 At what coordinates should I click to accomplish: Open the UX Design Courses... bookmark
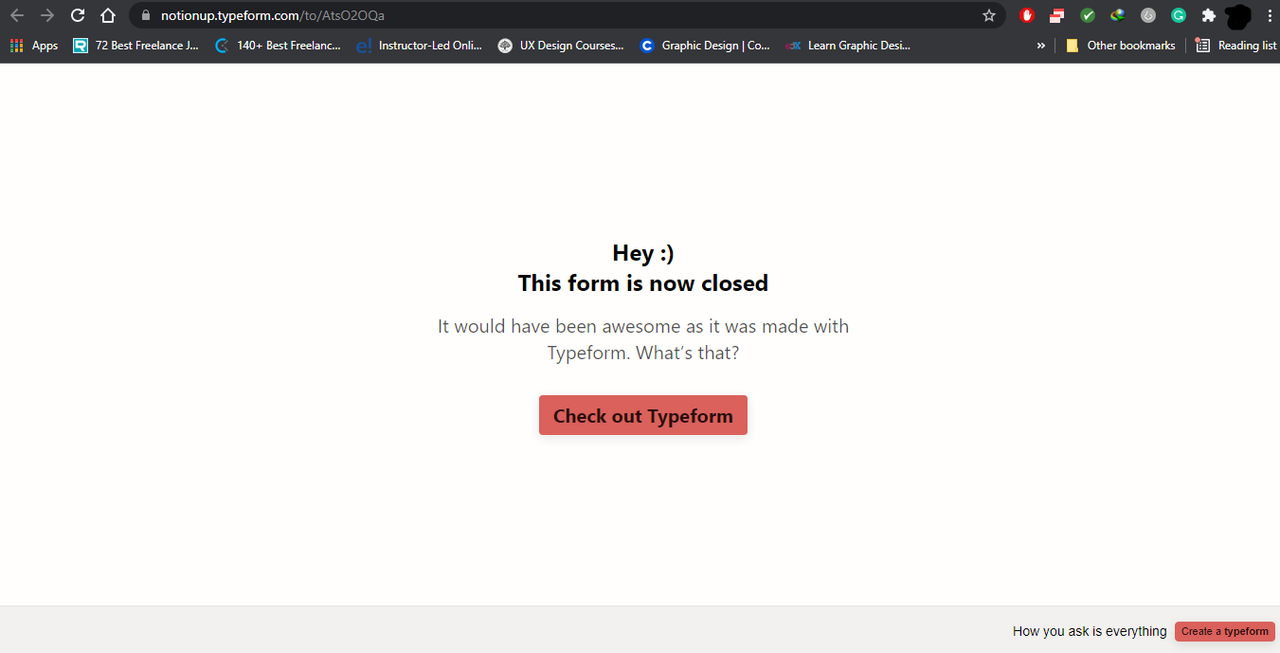[561, 45]
